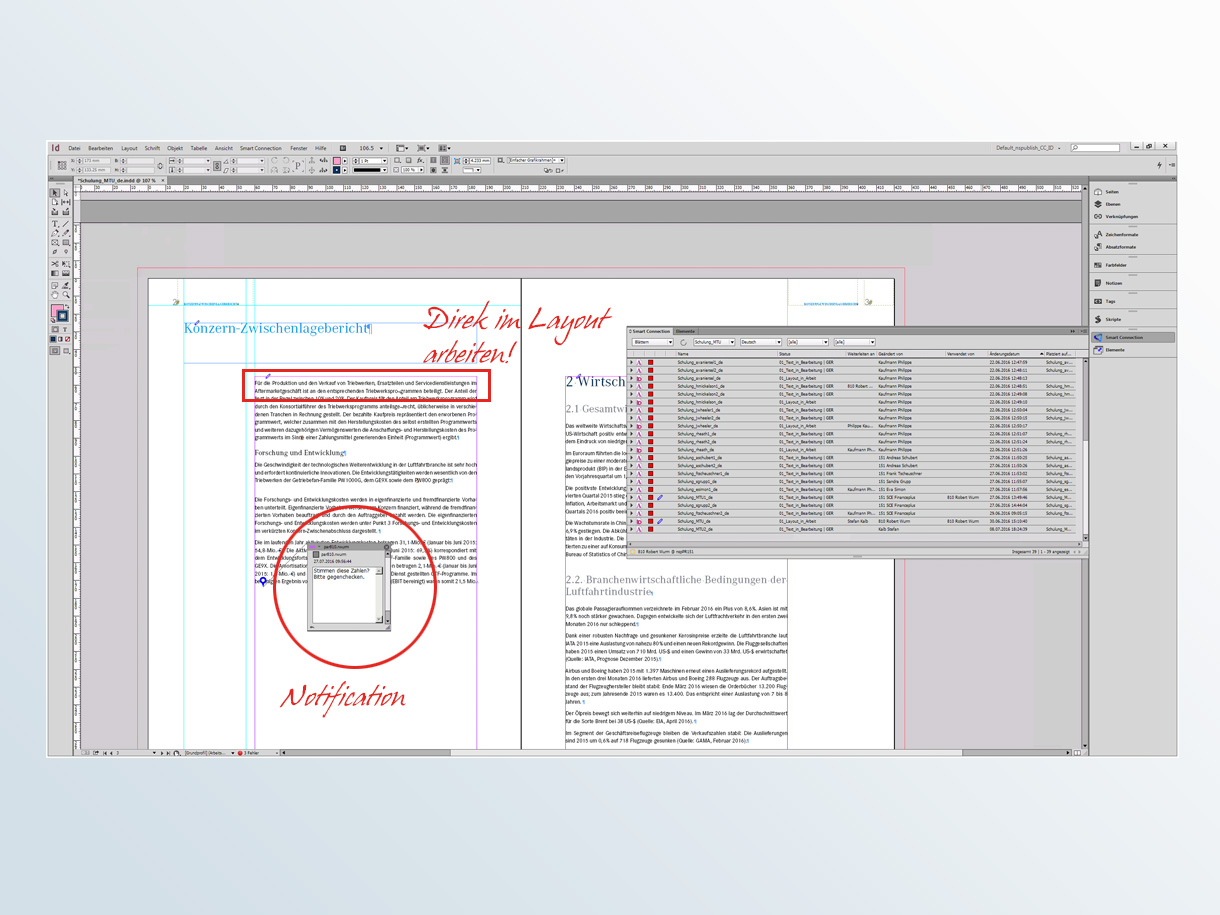Select the Page tool in the toolbox
The image size is (1220, 915).
55,202
